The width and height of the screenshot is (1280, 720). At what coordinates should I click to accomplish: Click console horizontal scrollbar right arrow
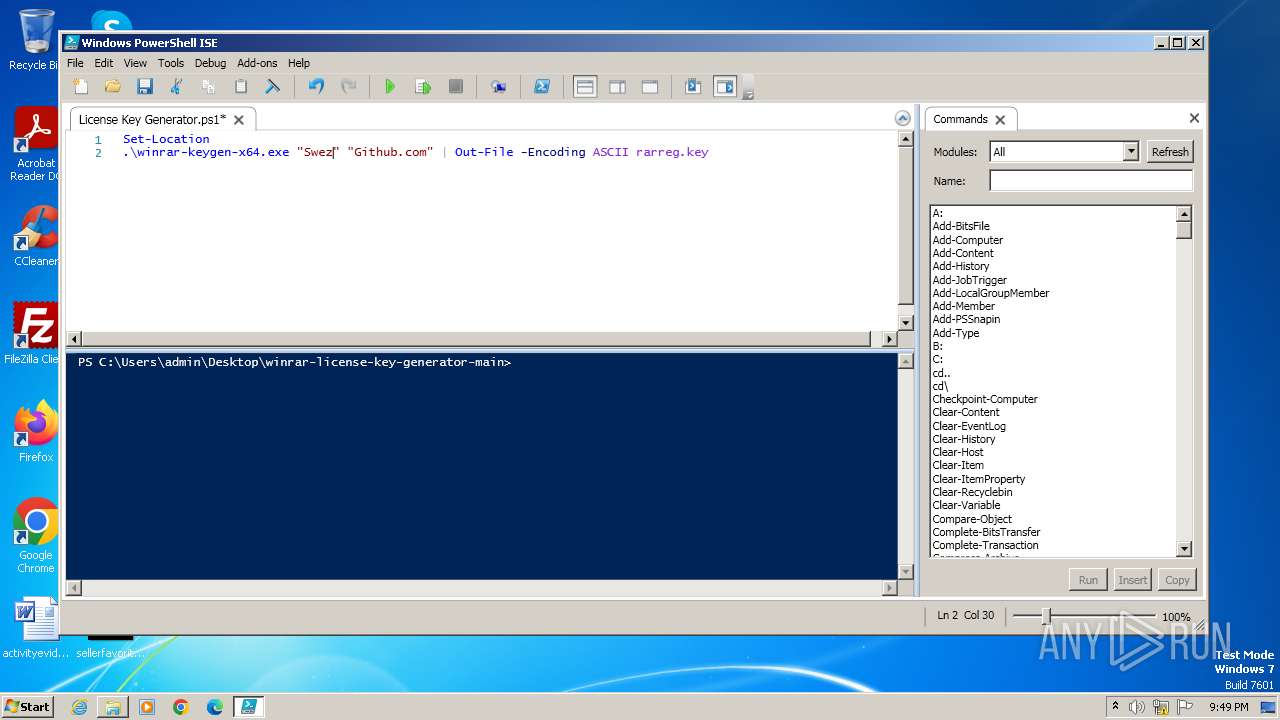890,588
